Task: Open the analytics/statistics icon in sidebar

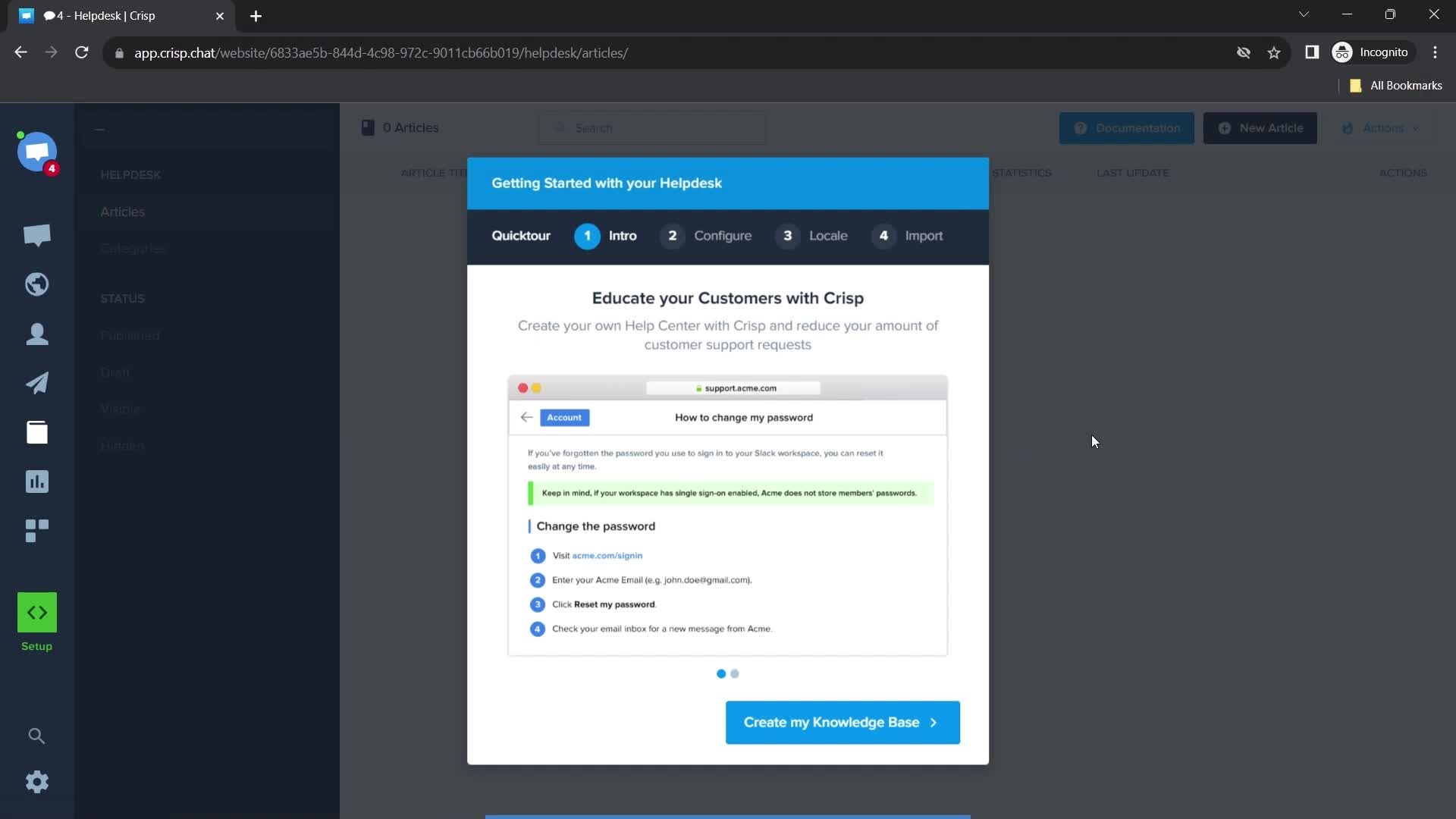Action: (36, 481)
